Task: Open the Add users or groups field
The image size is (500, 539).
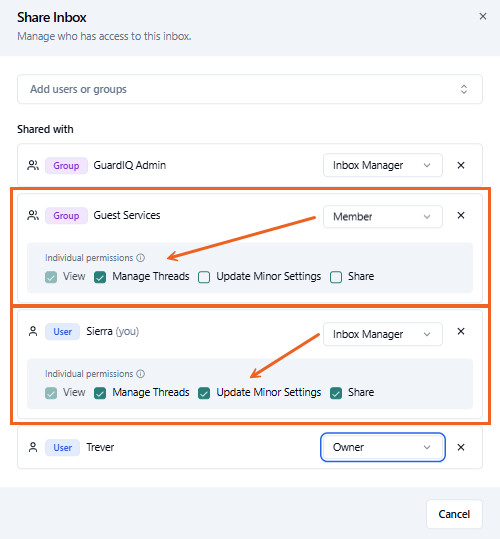Action: [x=250, y=89]
